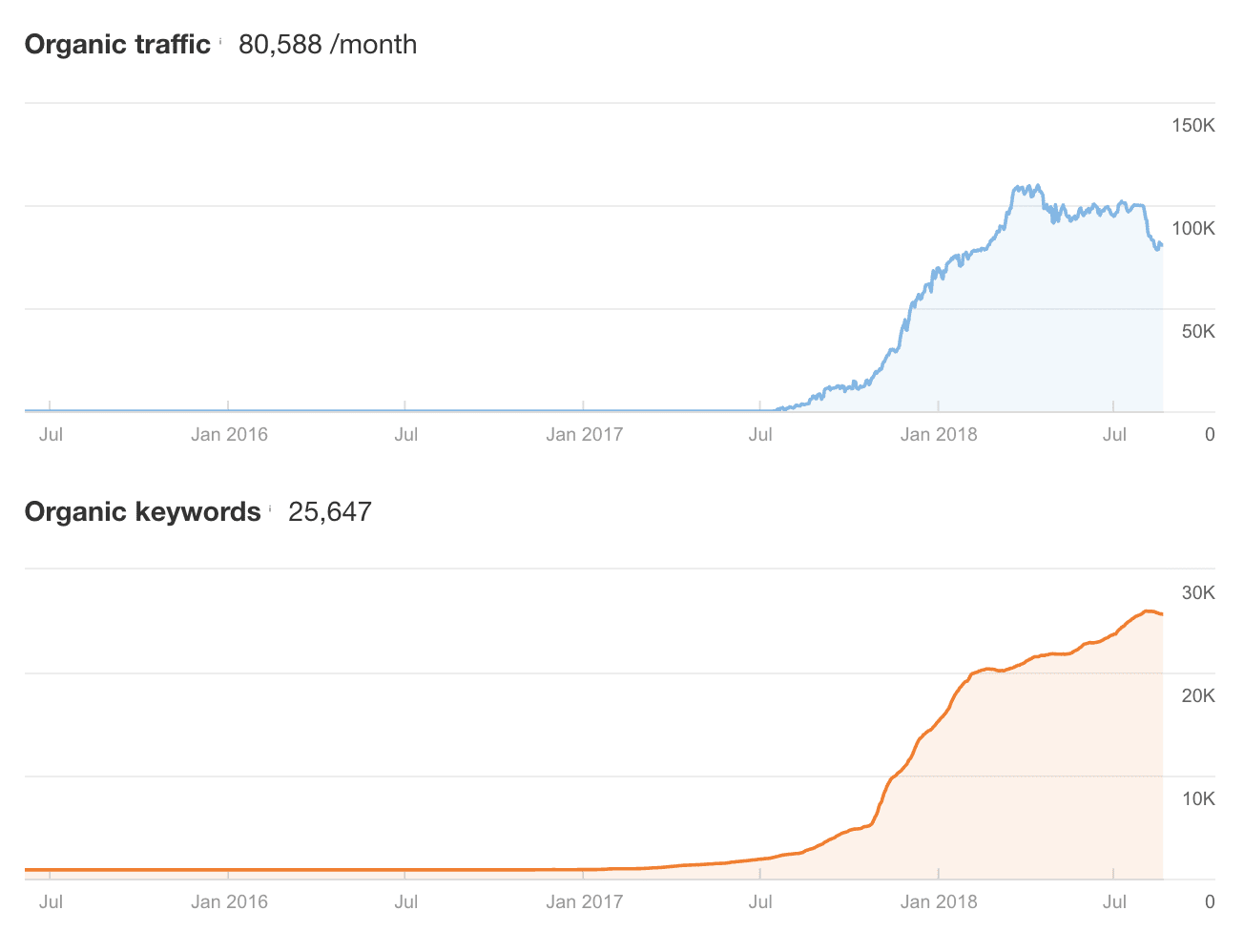Click the 10K y-axis label
Viewport: 1244px width, 952px height.
(x=1198, y=799)
